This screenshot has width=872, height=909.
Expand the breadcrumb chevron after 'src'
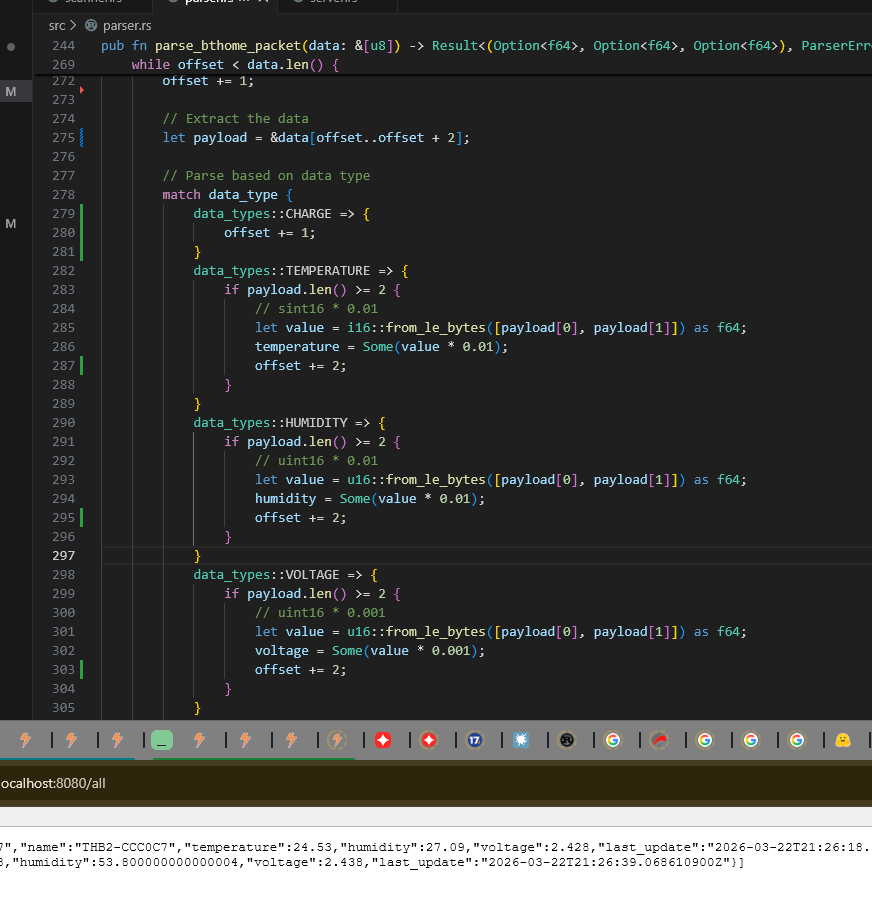point(73,26)
